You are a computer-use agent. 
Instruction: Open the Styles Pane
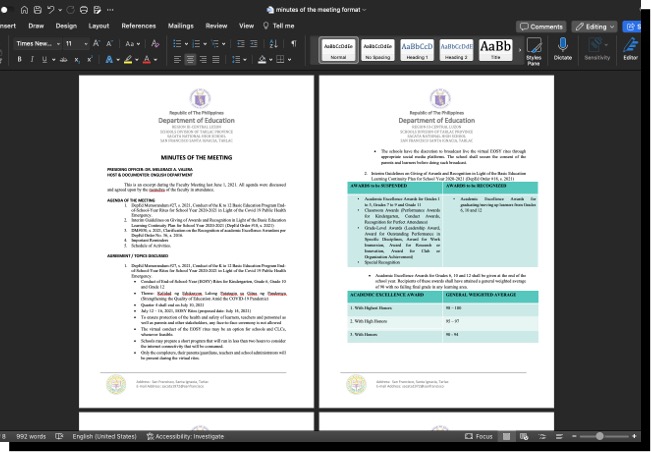534,51
